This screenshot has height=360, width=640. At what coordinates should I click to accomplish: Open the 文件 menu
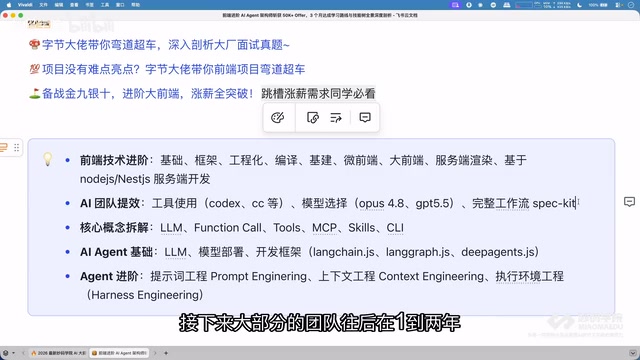coord(43,5)
